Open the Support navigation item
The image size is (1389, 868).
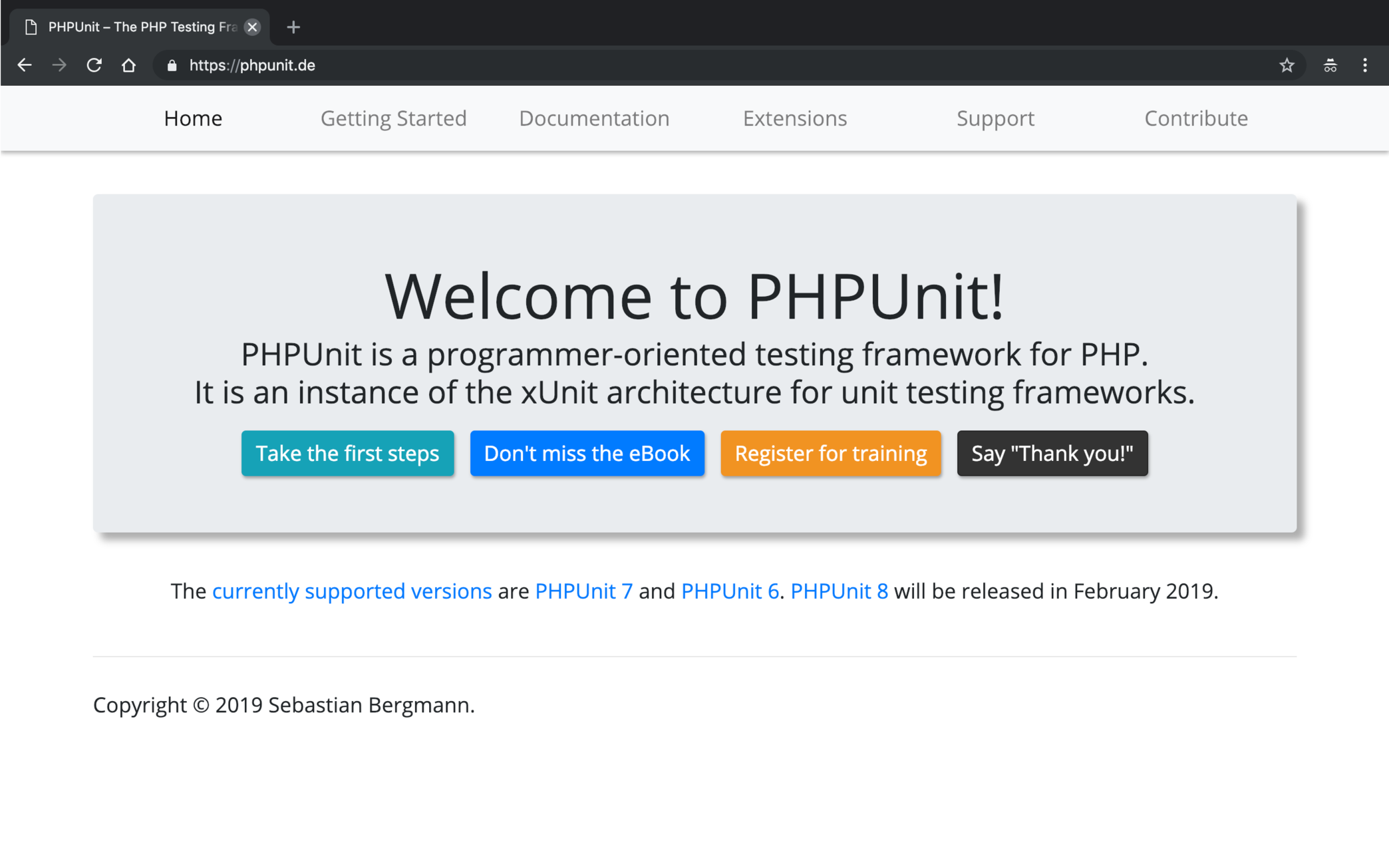(995, 118)
